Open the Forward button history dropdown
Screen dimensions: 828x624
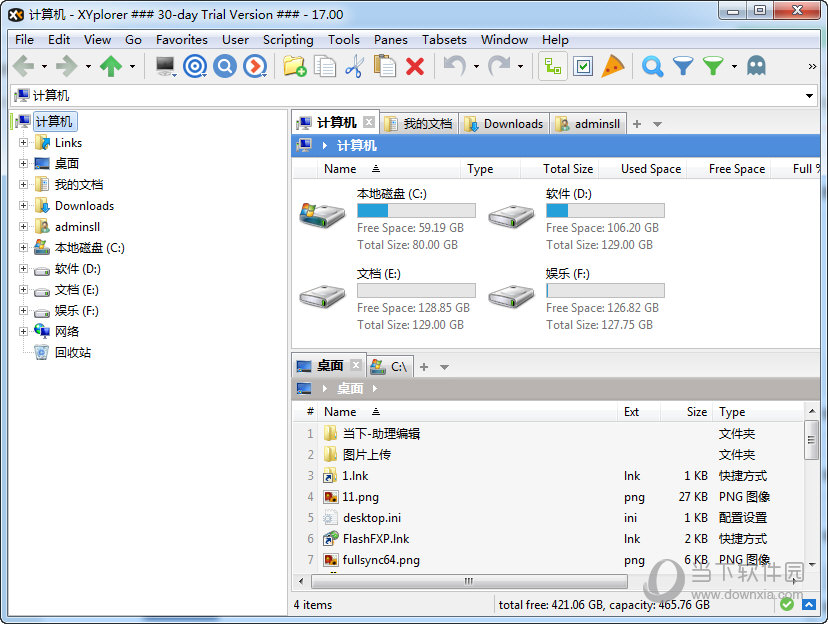88,67
